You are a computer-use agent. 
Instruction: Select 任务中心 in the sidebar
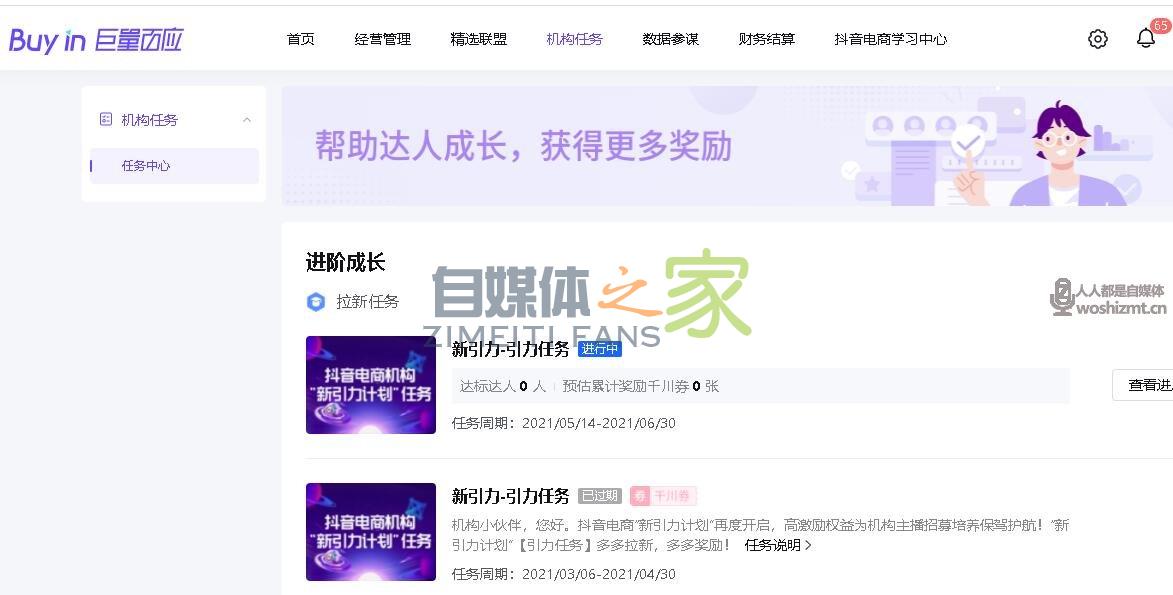coord(146,166)
